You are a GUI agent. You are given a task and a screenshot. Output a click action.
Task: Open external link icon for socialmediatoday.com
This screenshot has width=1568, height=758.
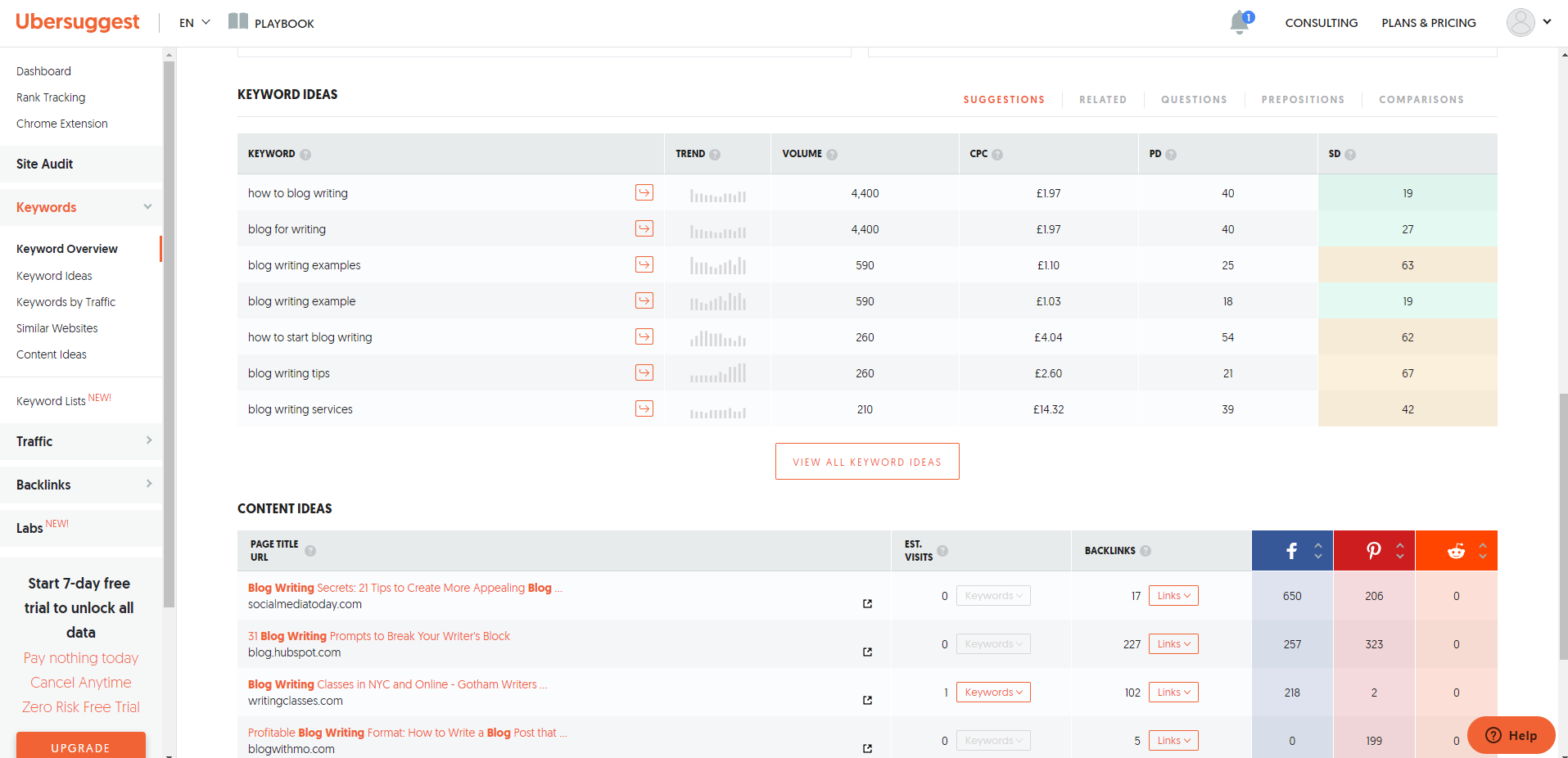[867, 604]
